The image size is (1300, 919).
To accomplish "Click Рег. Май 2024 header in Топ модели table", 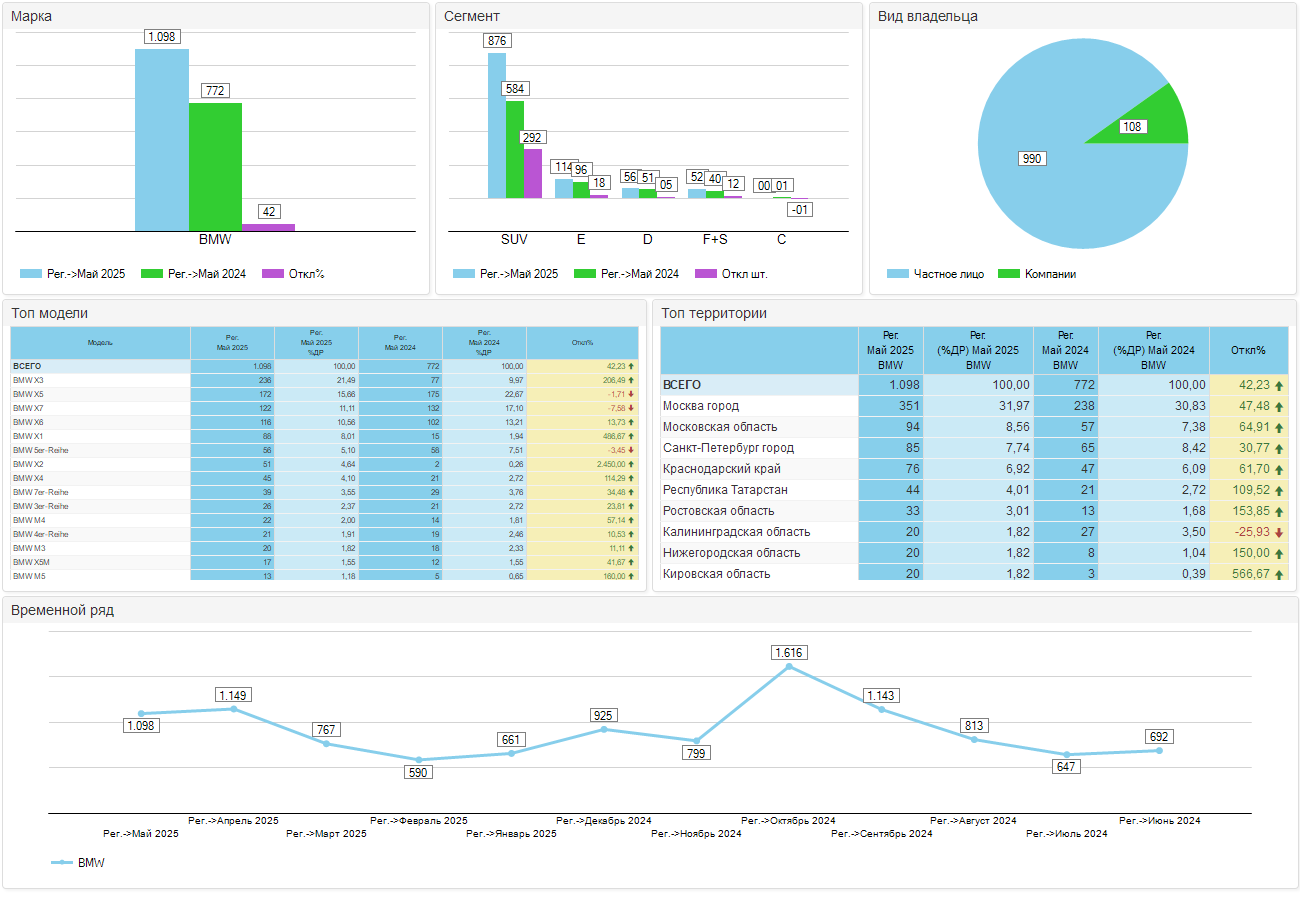I will (400, 343).
